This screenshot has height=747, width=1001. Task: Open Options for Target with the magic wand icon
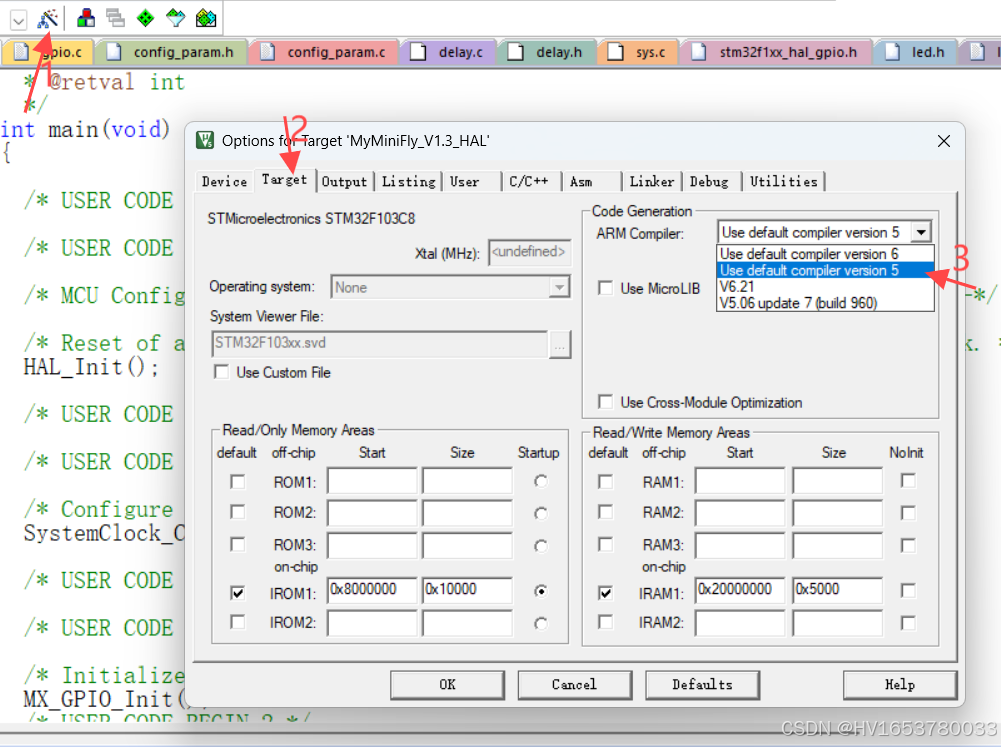(x=47, y=17)
